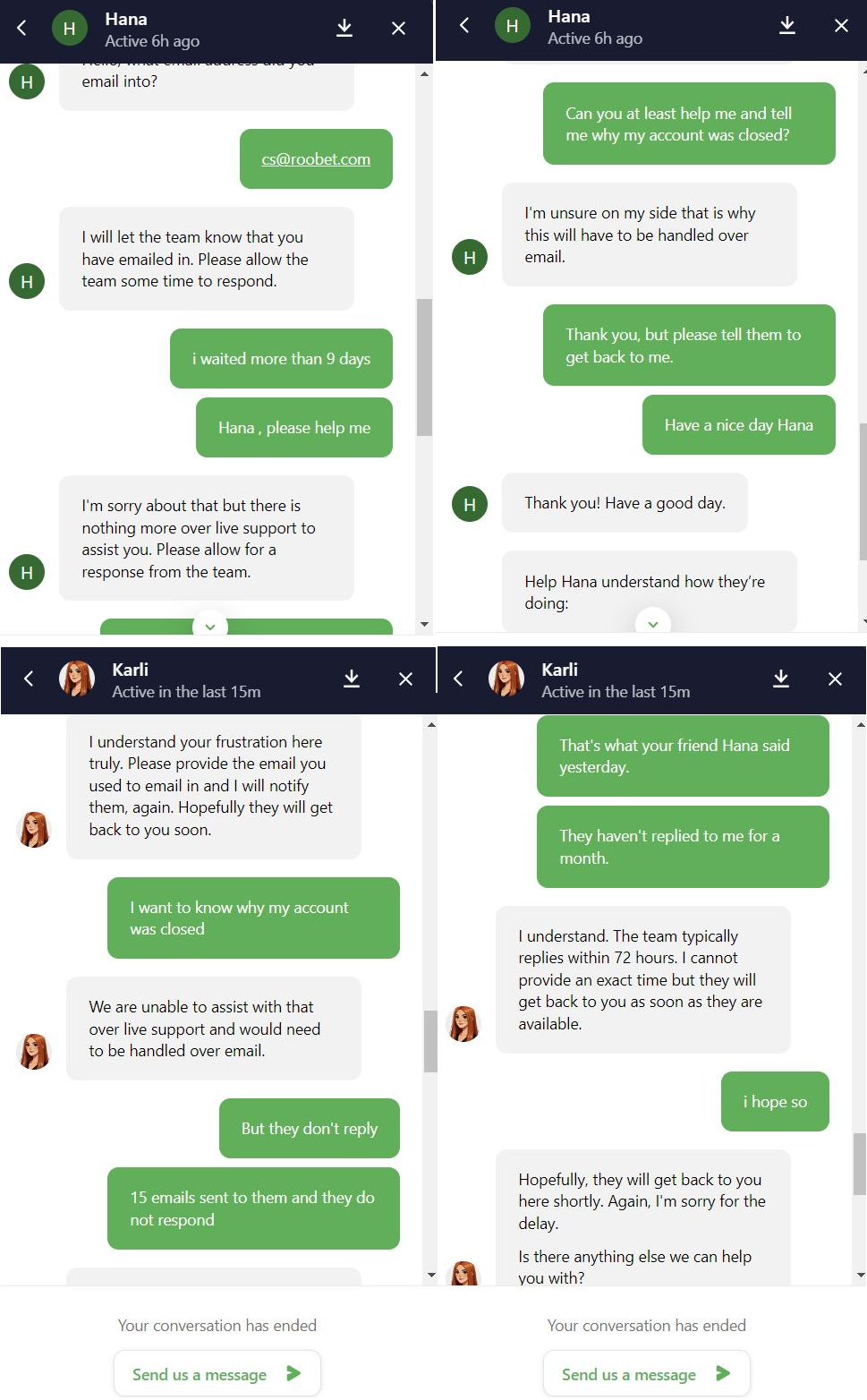The height and width of the screenshot is (1400, 867).
Task: Download transcript in top-left Hana chat
Action: point(344,28)
